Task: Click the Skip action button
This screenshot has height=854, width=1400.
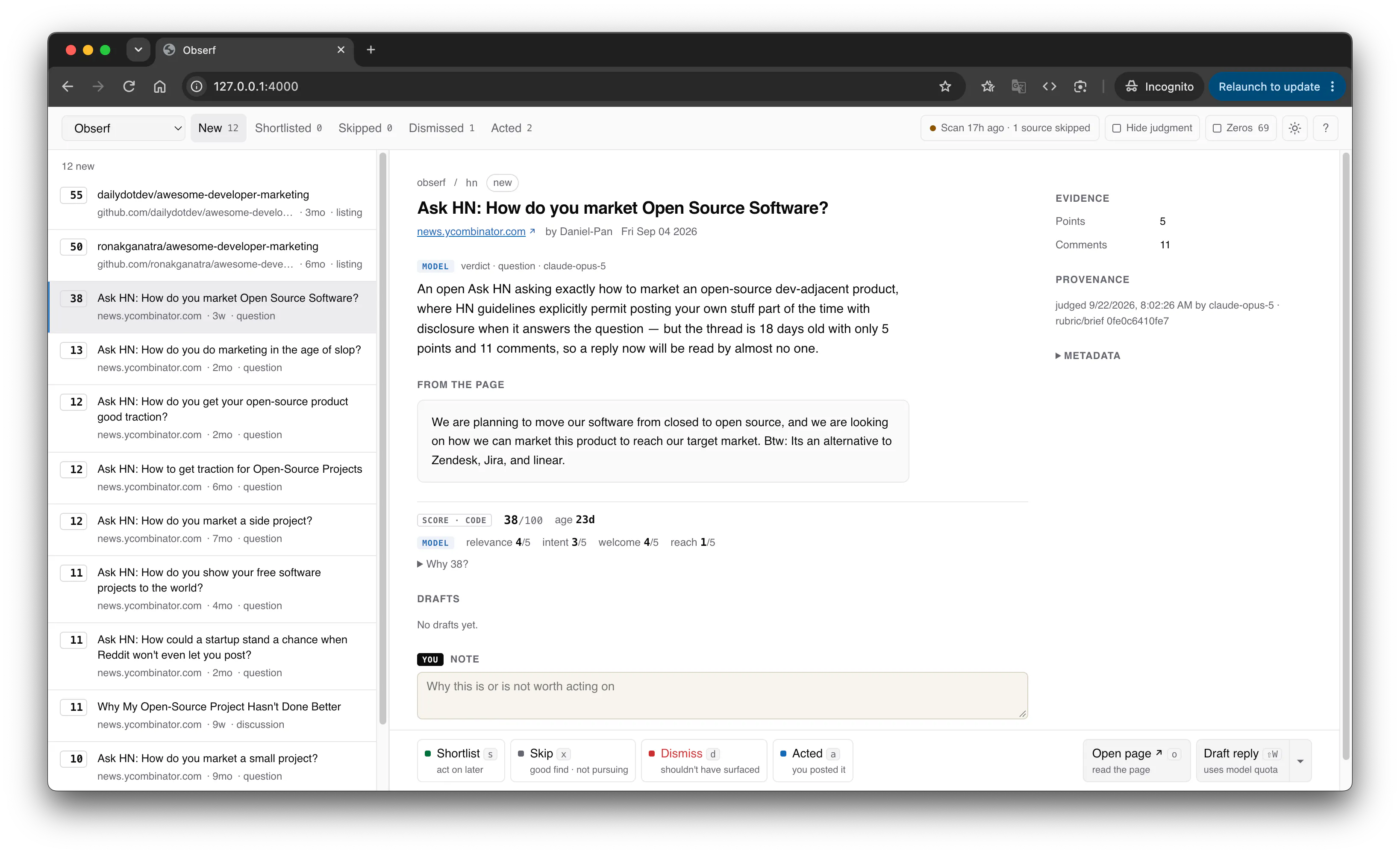Action: (x=573, y=760)
